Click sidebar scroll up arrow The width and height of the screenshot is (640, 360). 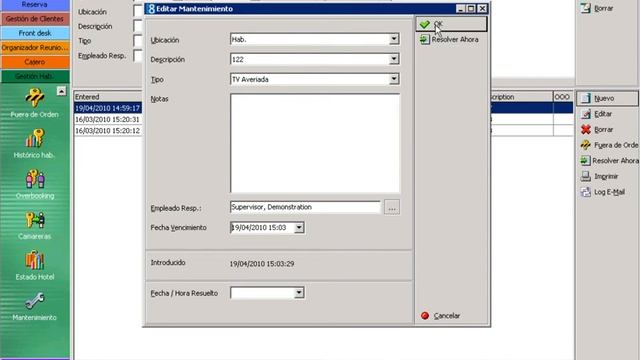coord(61,91)
